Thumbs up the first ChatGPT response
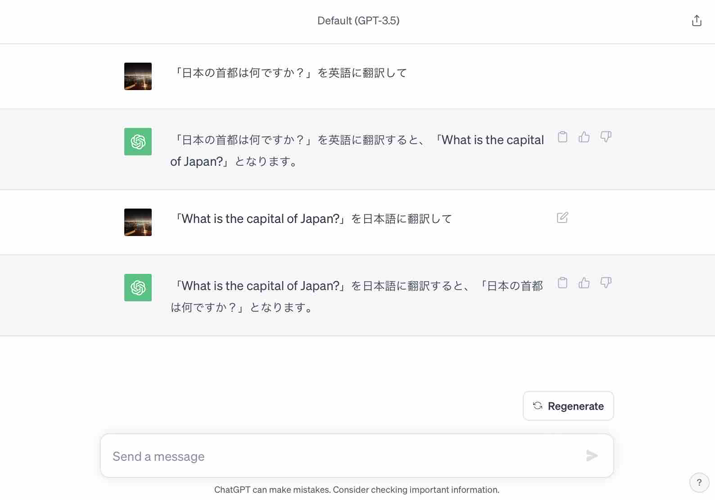 [x=584, y=137]
